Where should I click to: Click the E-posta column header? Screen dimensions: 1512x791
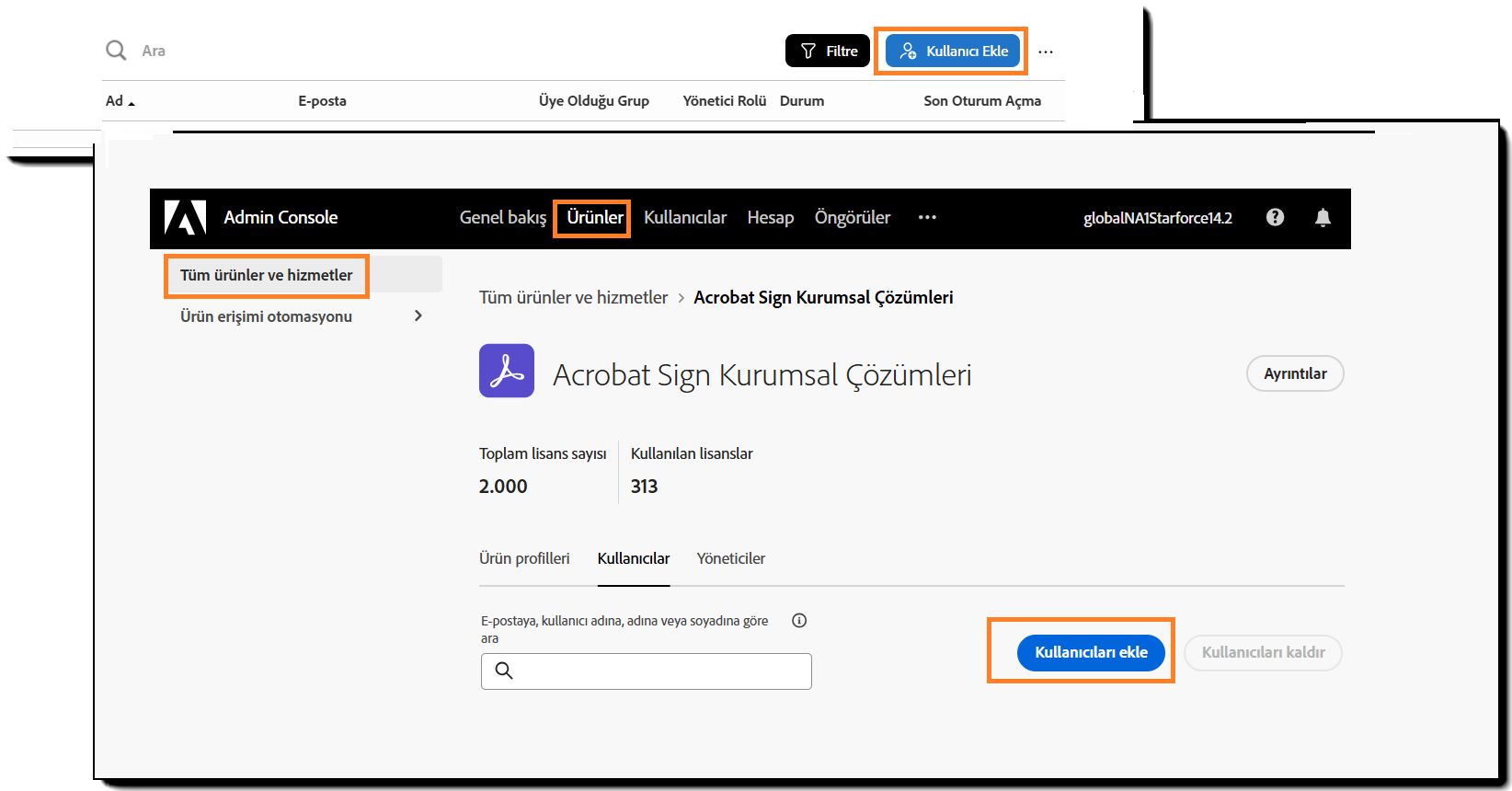pos(322,101)
